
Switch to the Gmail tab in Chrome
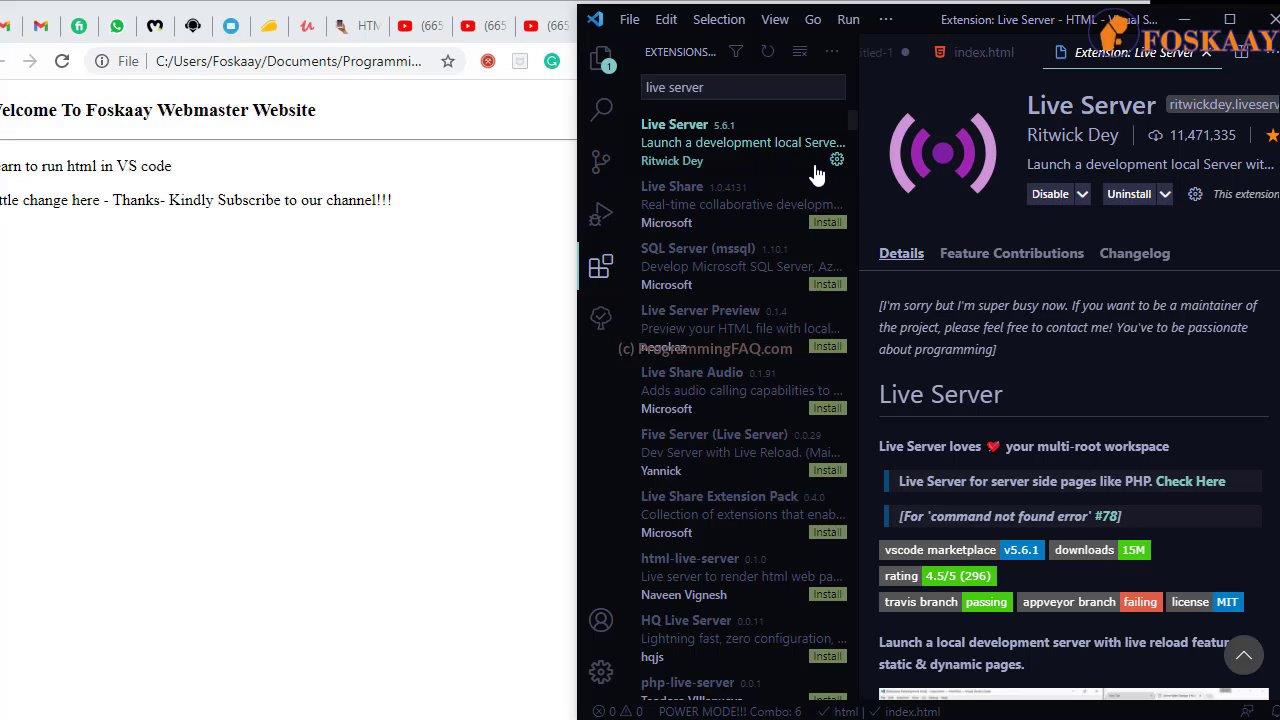41,26
